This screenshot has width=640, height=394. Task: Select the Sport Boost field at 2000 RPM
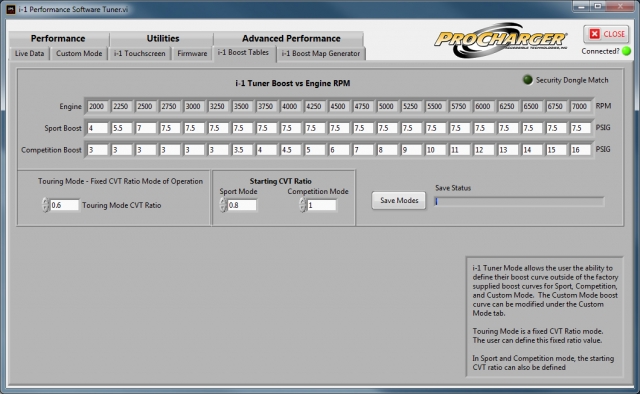point(97,128)
